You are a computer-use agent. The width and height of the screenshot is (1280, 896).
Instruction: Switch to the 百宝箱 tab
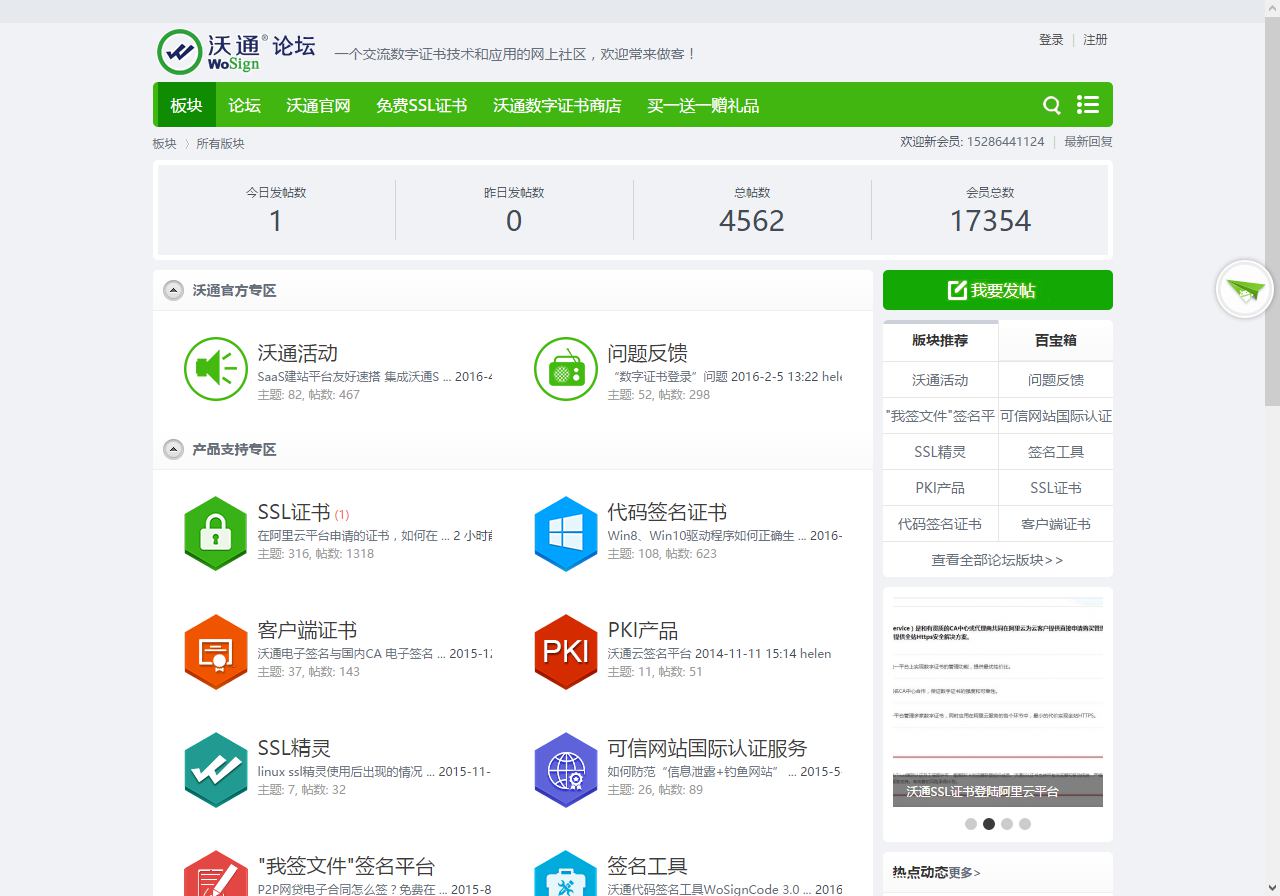point(1056,341)
